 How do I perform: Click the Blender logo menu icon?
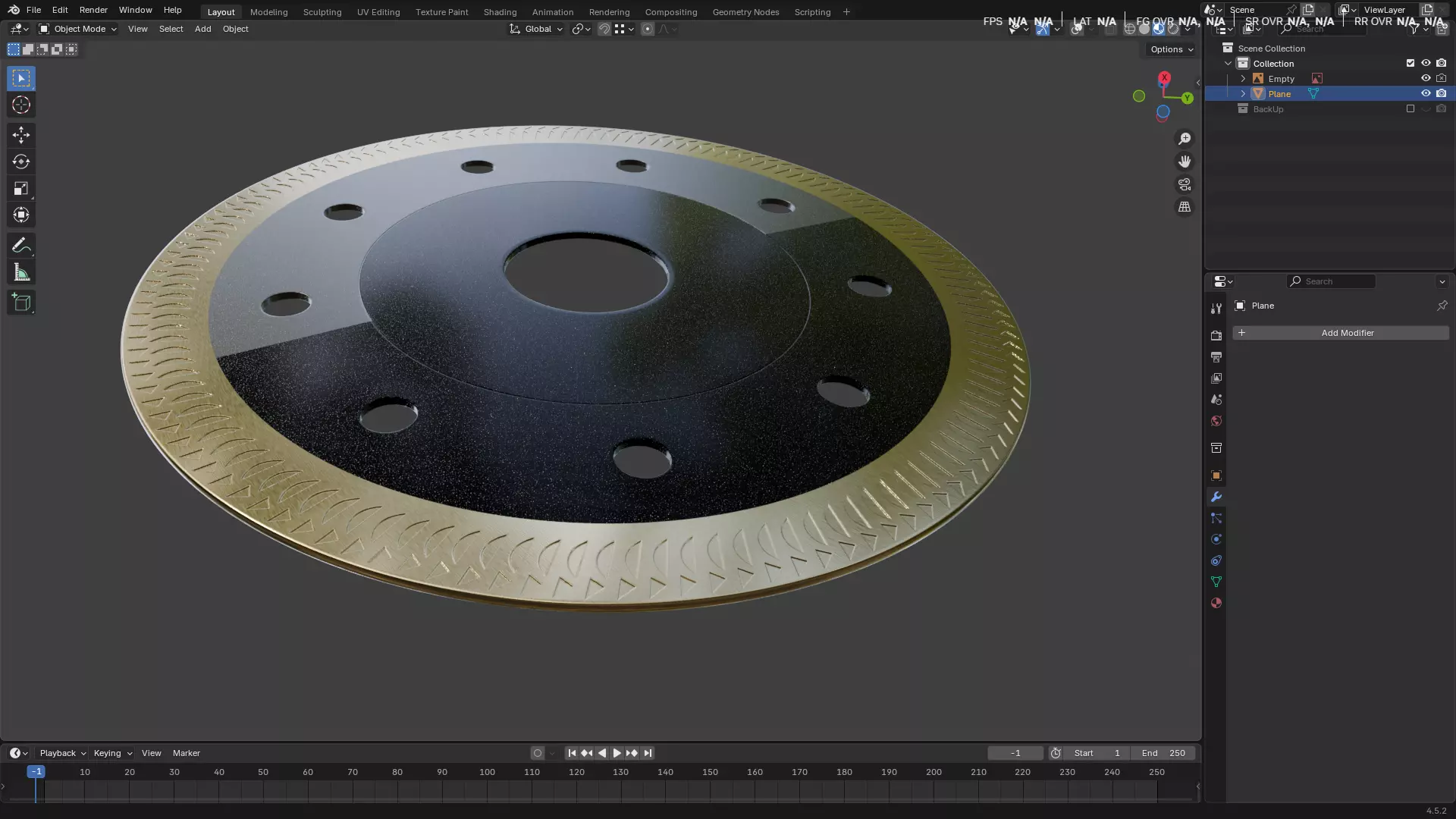pos(14,10)
